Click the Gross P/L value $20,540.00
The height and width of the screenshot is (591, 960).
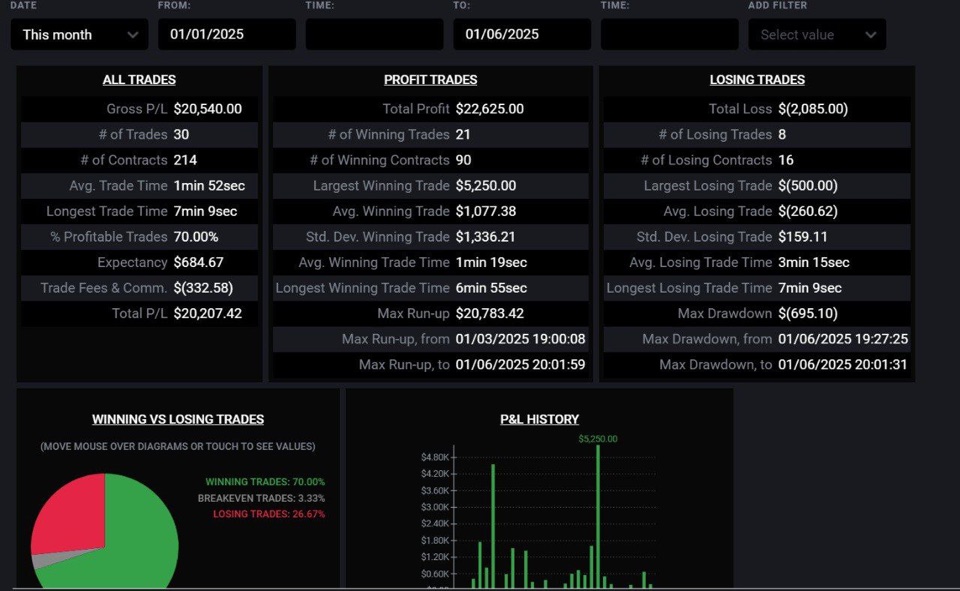coord(208,109)
